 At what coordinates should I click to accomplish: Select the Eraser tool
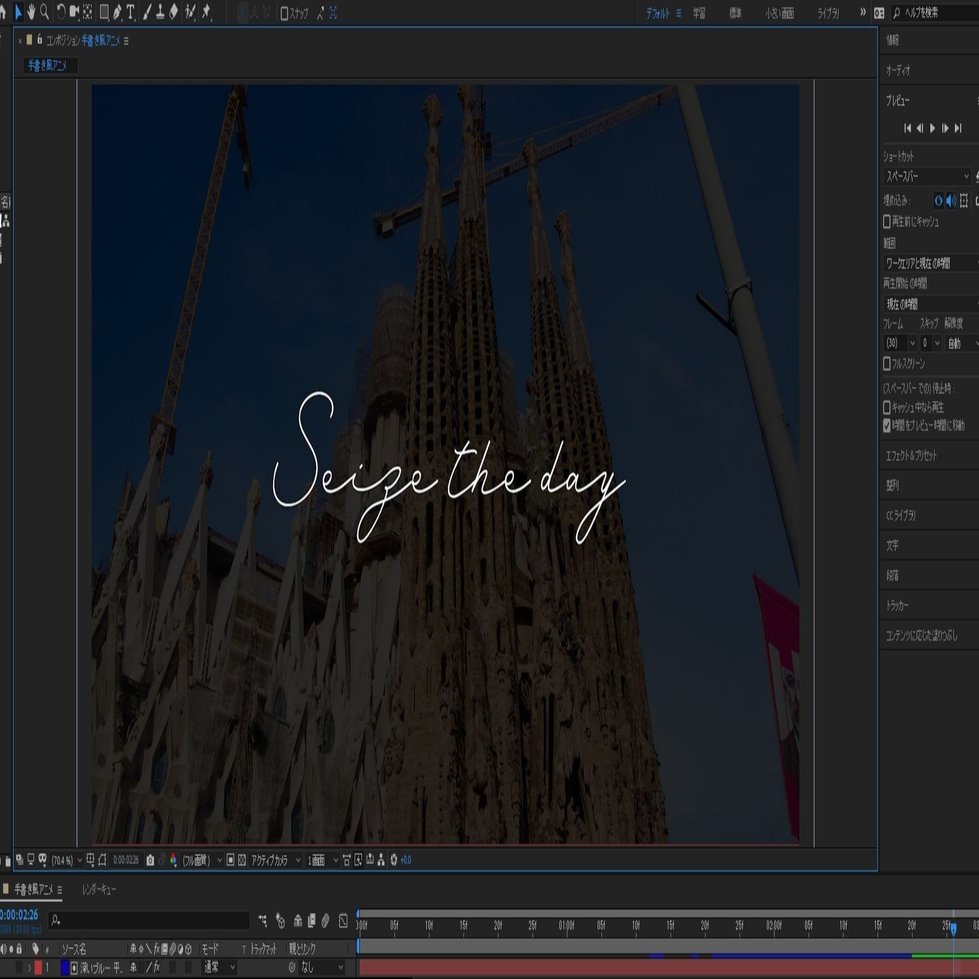click(x=174, y=12)
